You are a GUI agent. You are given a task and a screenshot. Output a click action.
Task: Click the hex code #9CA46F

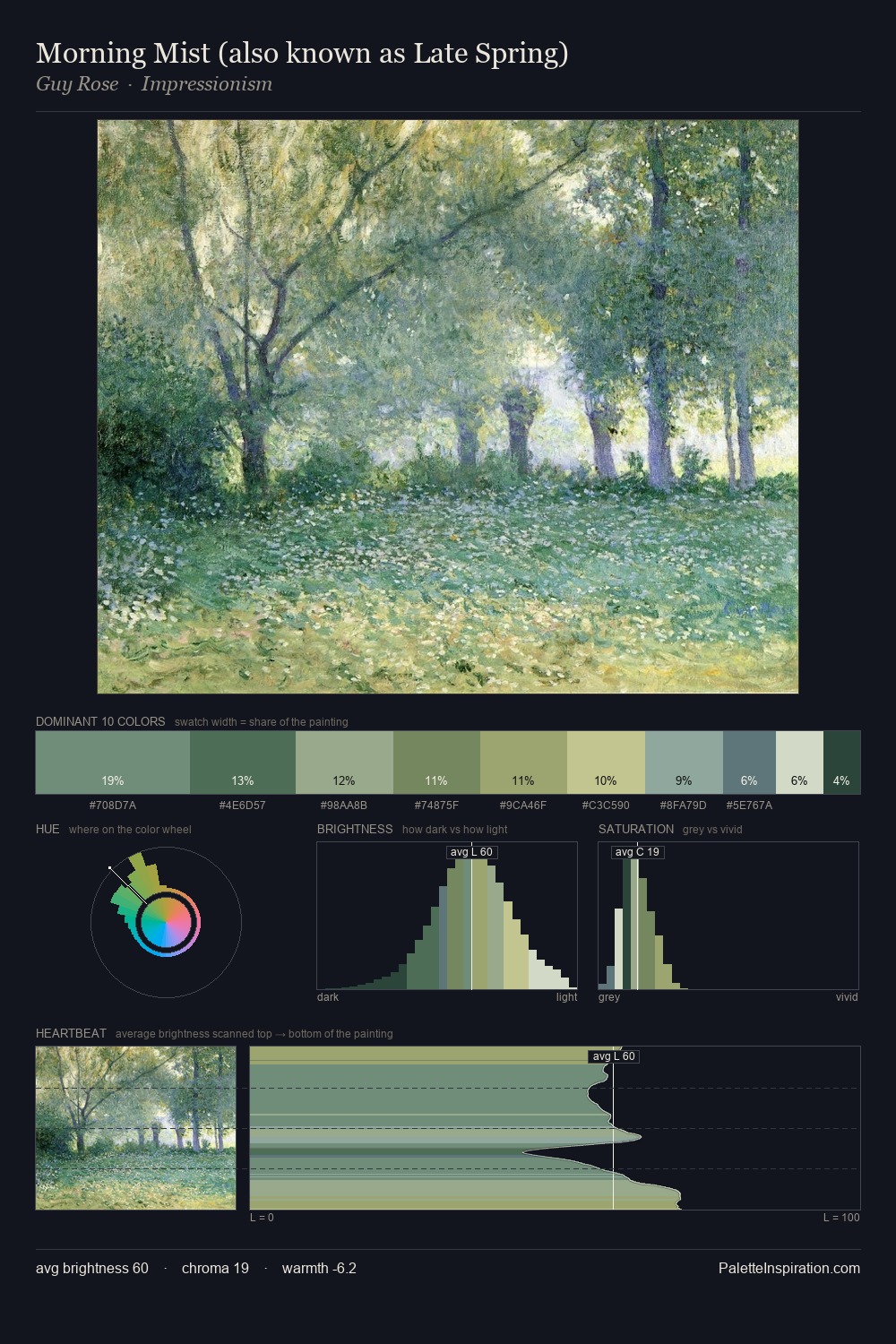click(x=523, y=806)
